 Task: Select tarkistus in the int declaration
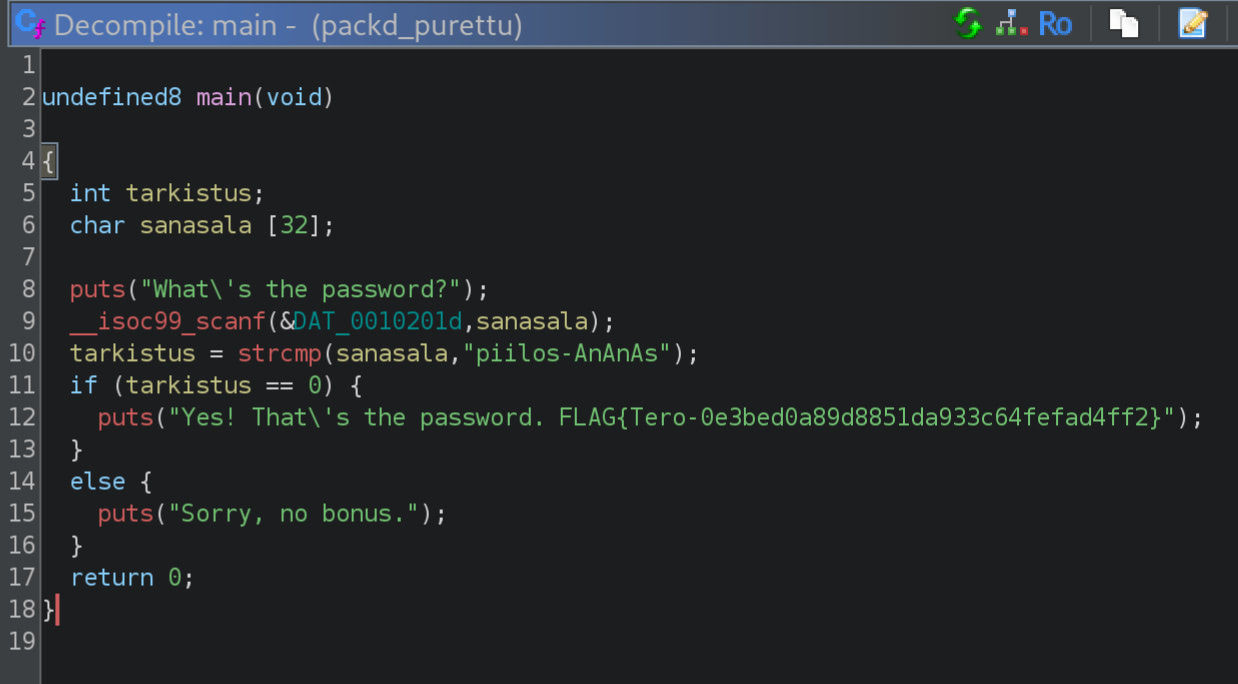195,193
